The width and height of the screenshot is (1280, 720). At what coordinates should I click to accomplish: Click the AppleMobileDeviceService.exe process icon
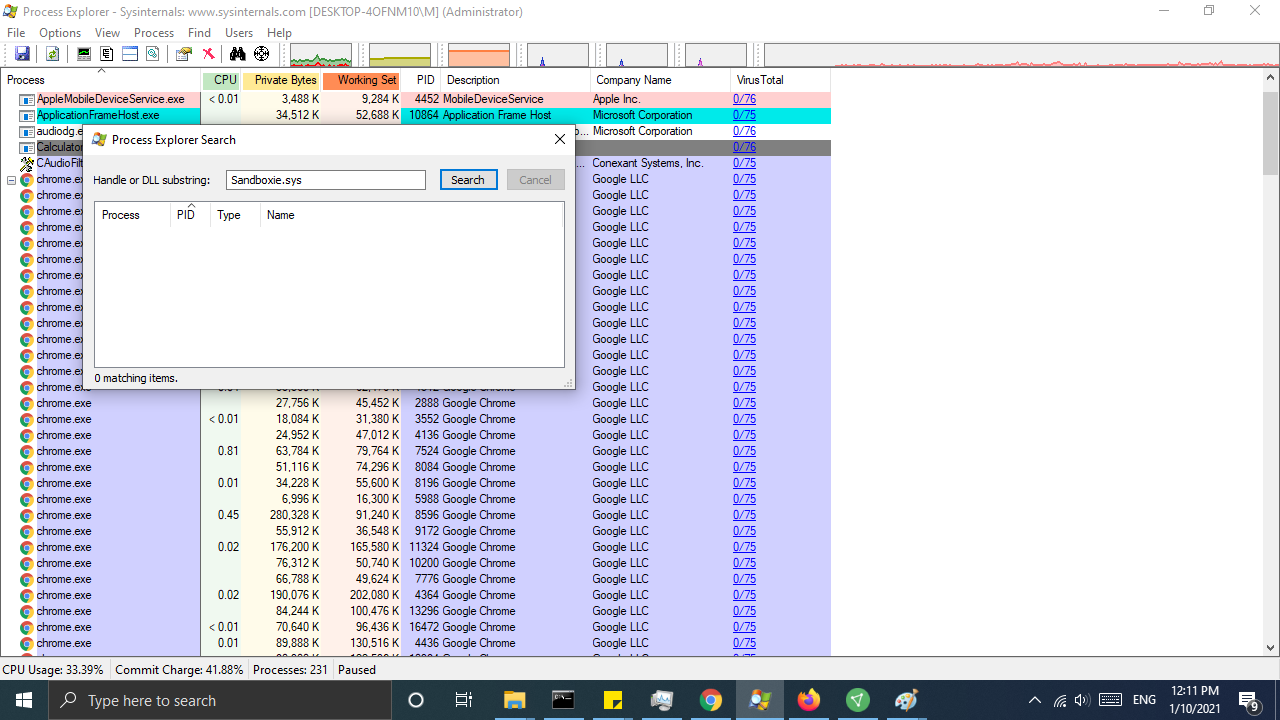tap(27, 99)
